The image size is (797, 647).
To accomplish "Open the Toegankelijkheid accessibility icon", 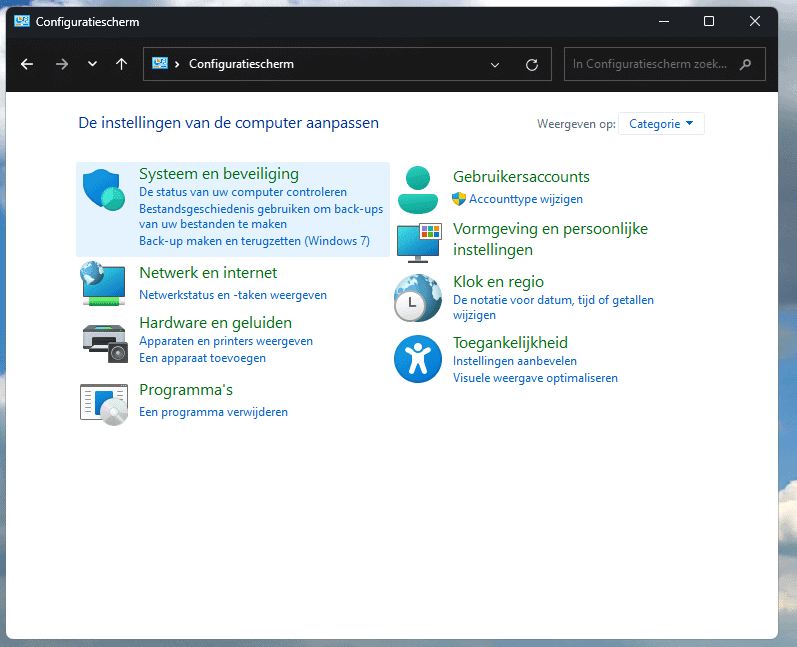I will point(417,359).
